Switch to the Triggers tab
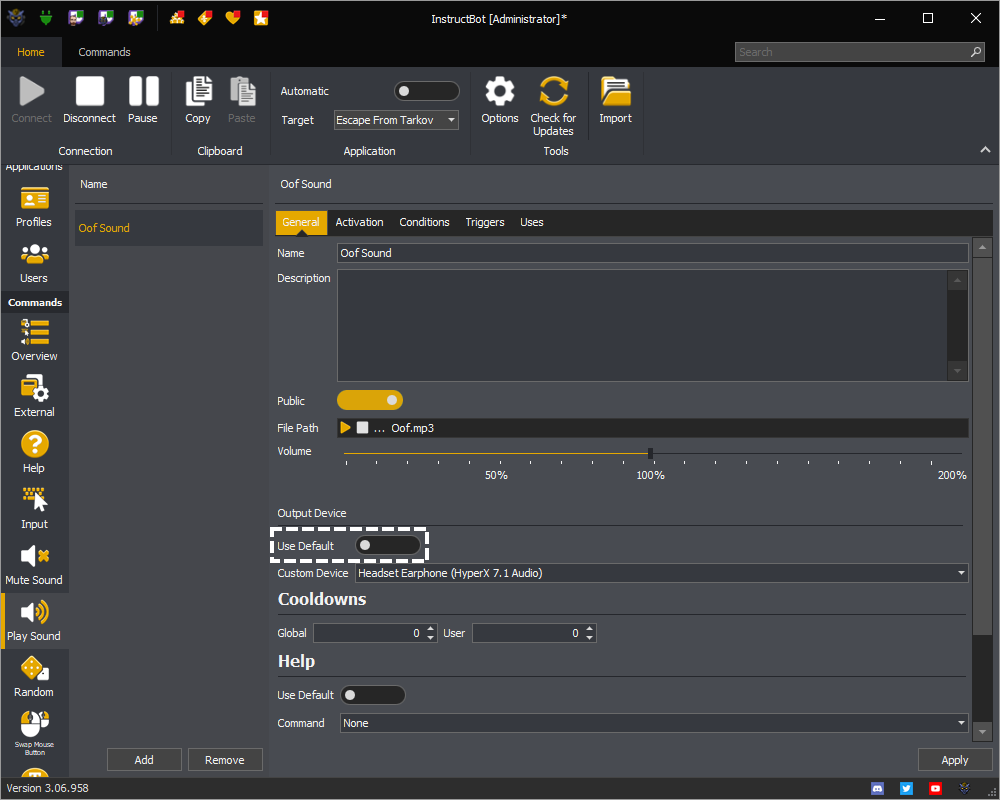1000x800 pixels. [x=485, y=222]
